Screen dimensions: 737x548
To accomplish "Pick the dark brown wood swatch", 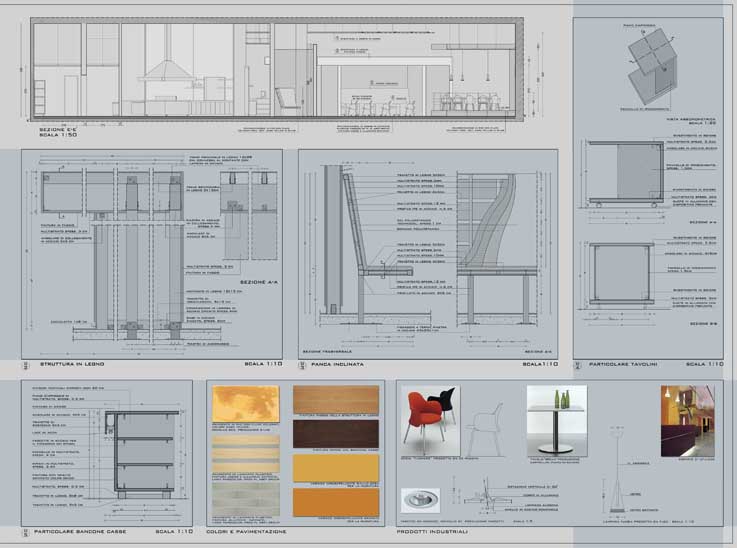I will point(336,434).
